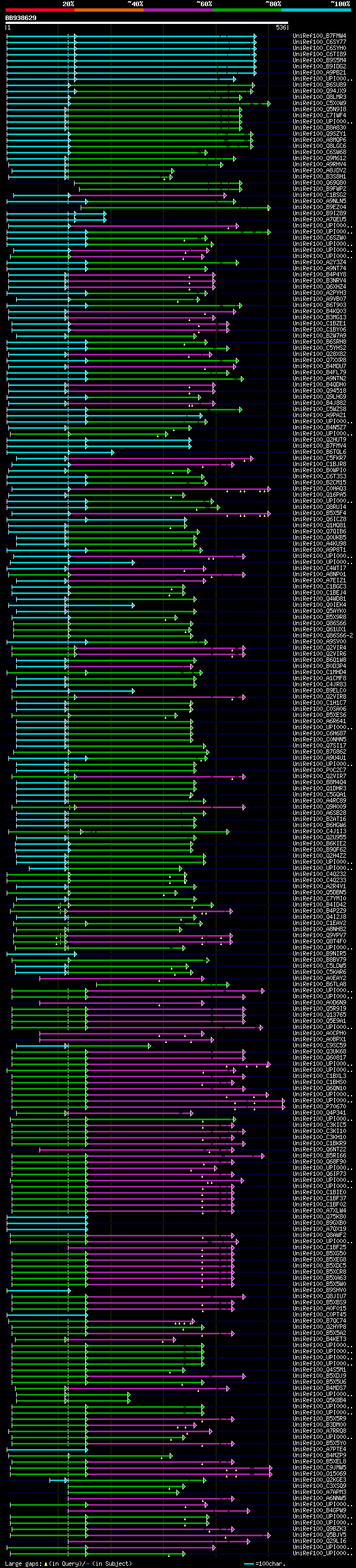Click the cyan ~100% identity color bar

[316, 10]
